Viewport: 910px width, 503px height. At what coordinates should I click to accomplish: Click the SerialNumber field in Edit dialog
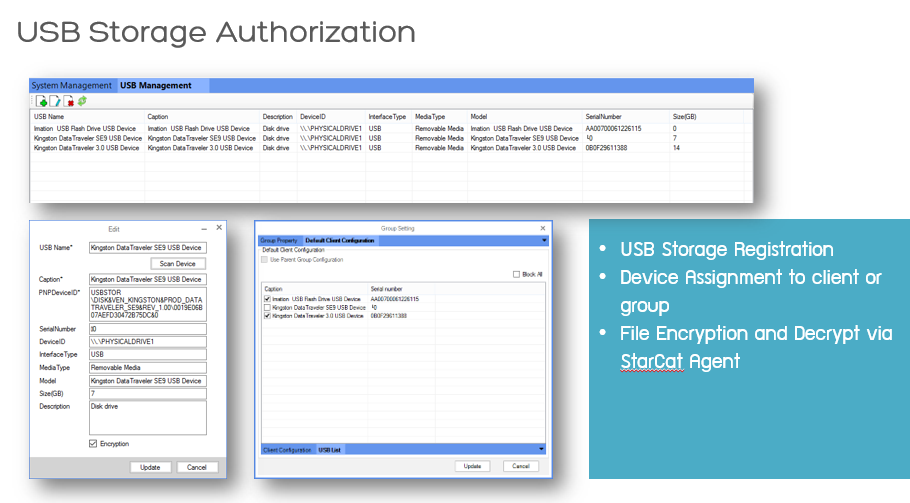point(147,329)
